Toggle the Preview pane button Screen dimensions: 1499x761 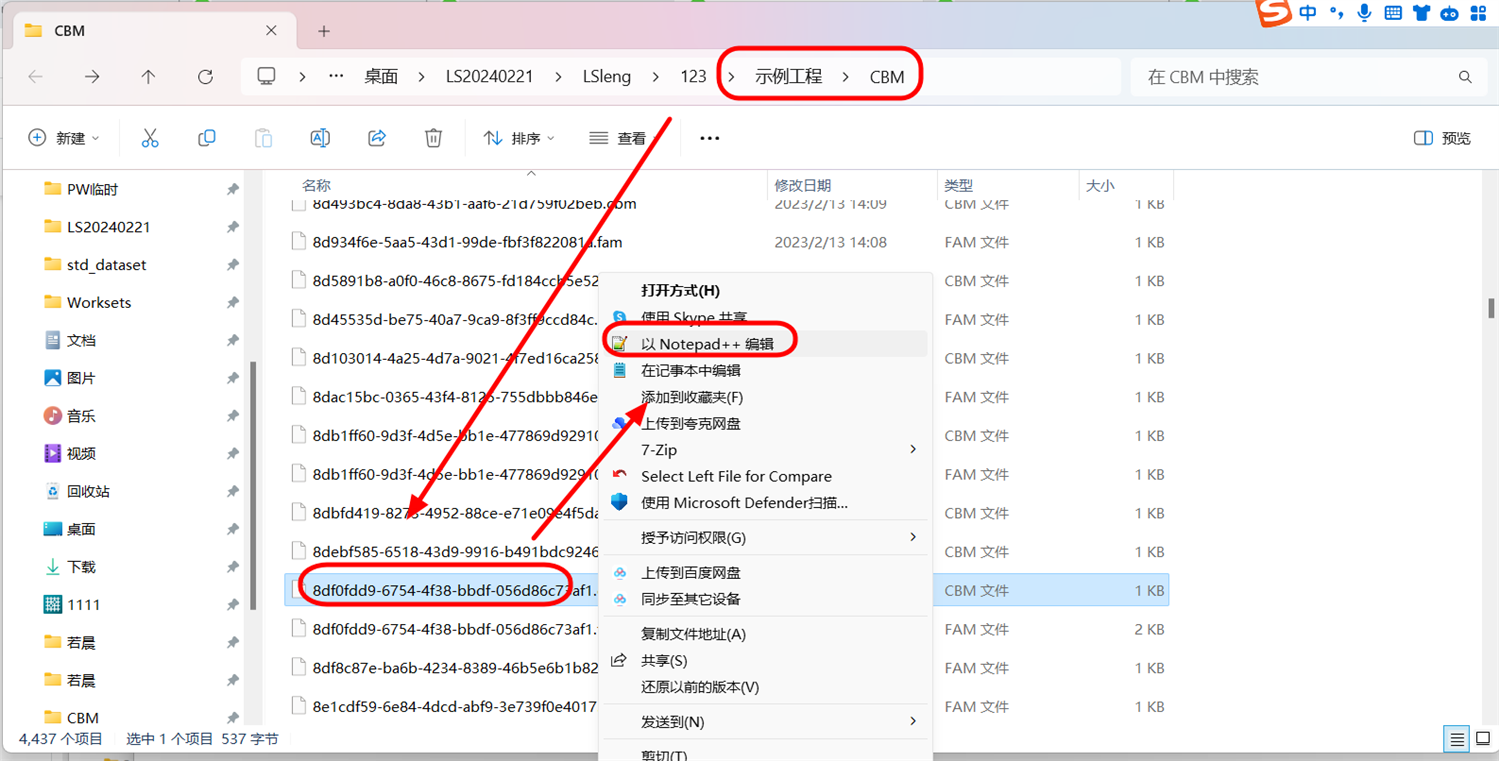pyautogui.click(x=1442, y=138)
